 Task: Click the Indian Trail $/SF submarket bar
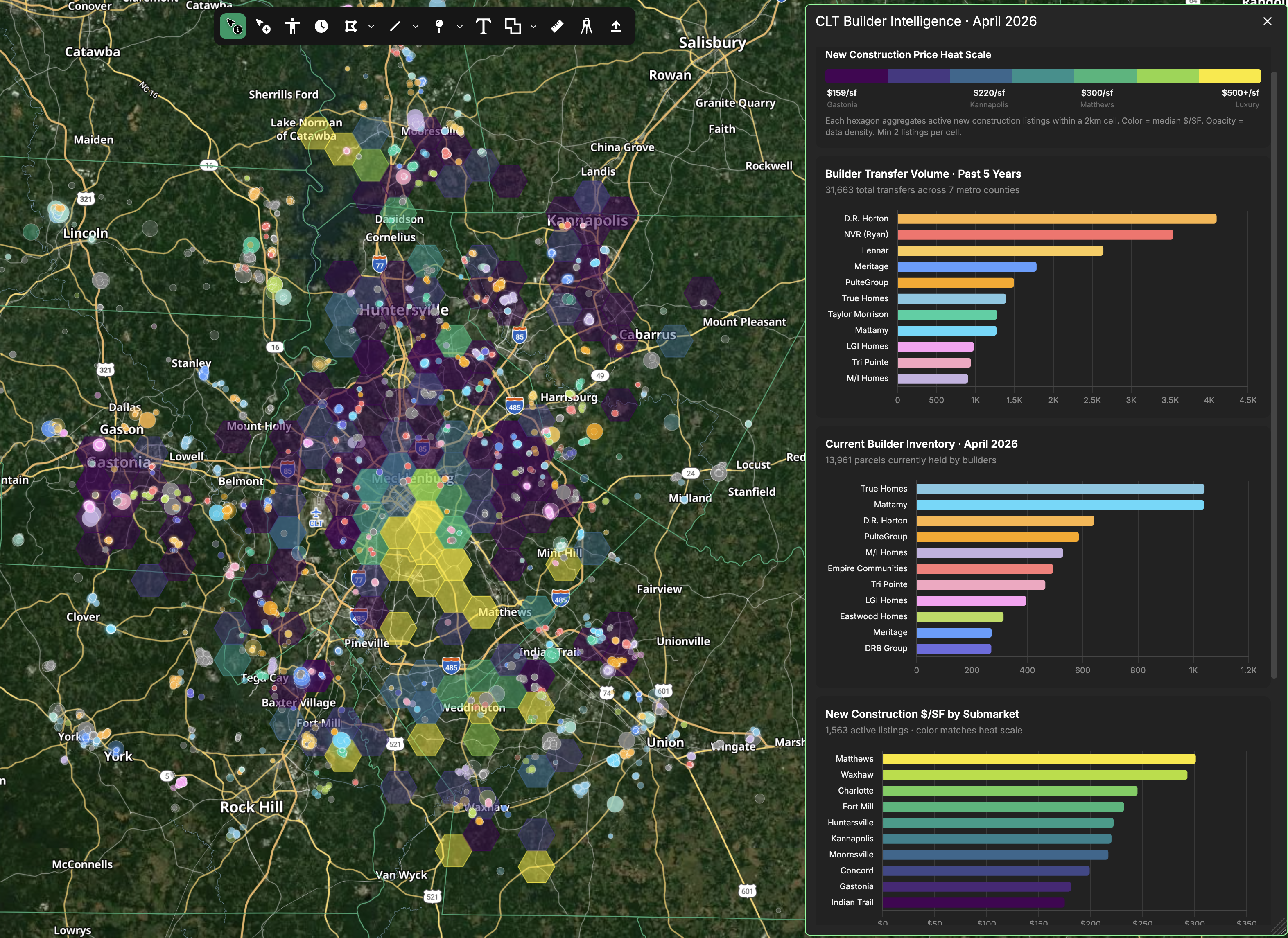974,902
